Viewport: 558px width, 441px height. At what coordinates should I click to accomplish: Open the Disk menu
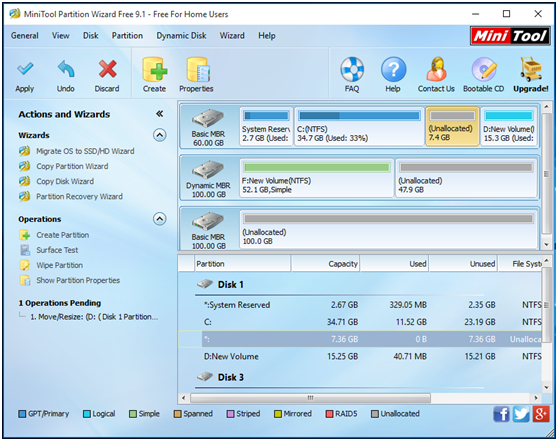(90, 36)
